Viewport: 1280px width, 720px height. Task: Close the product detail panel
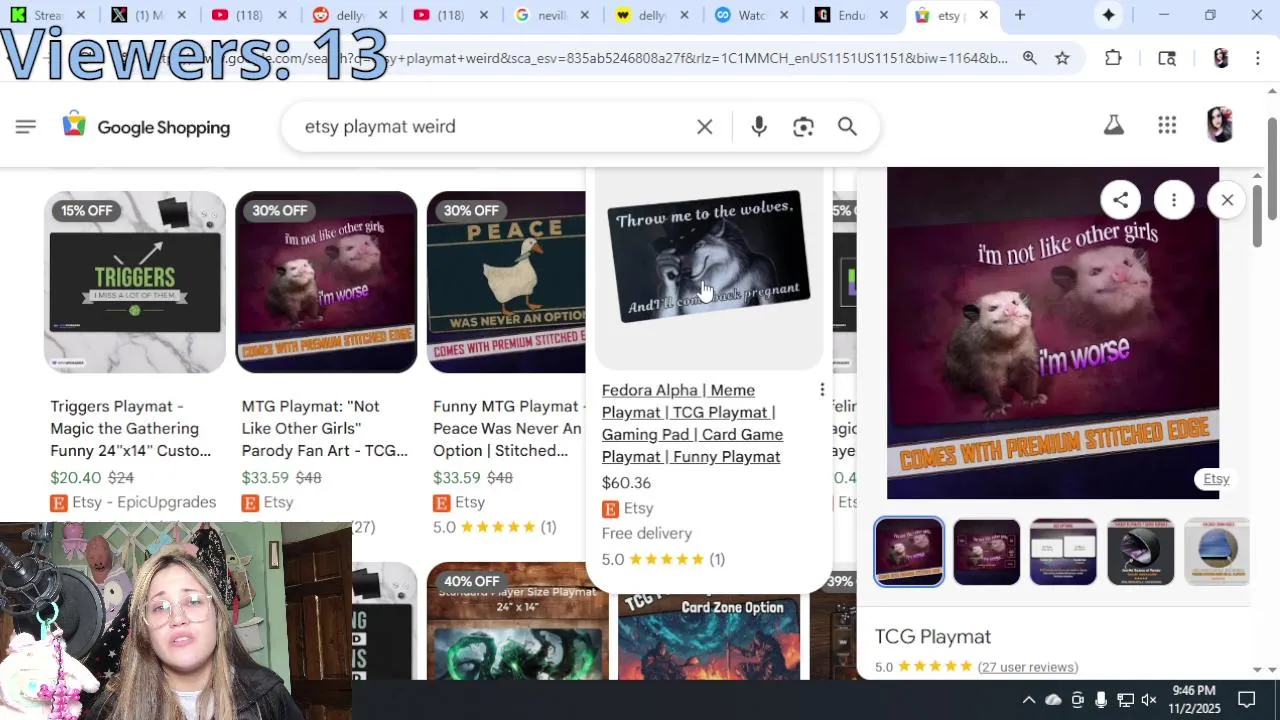pyautogui.click(x=1227, y=200)
